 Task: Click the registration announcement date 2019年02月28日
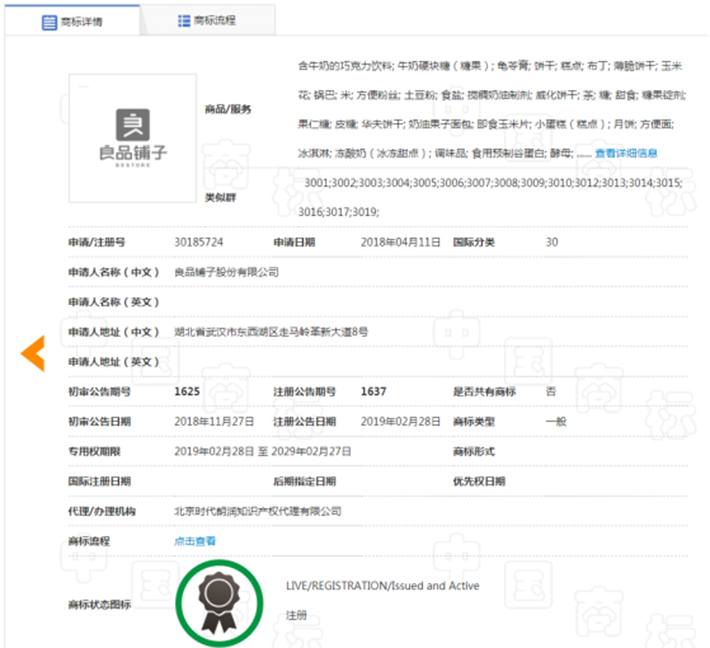tap(400, 421)
